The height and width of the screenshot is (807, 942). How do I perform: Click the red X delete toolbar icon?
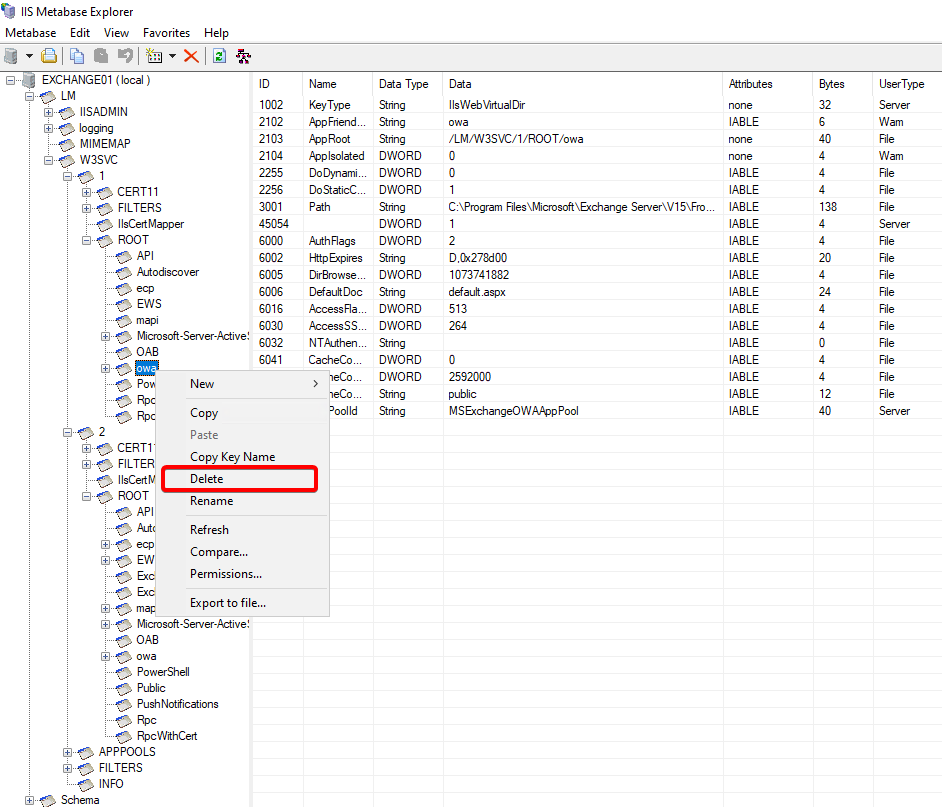pyautogui.click(x=190, y=56)
